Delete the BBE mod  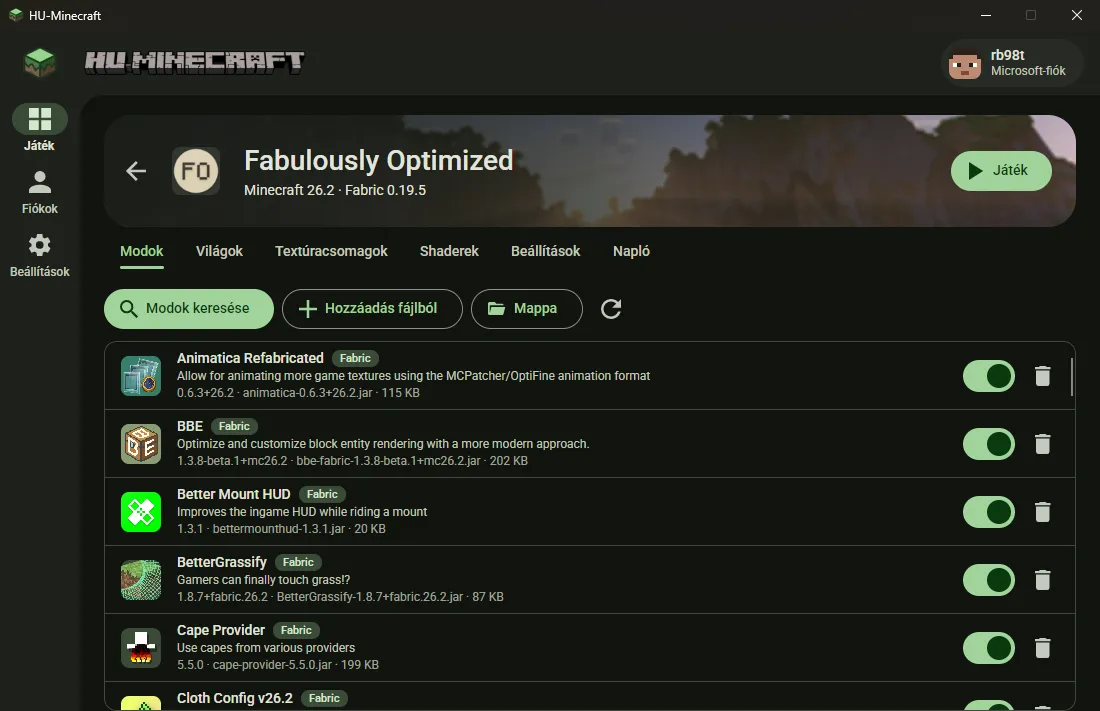[1042, 444]
